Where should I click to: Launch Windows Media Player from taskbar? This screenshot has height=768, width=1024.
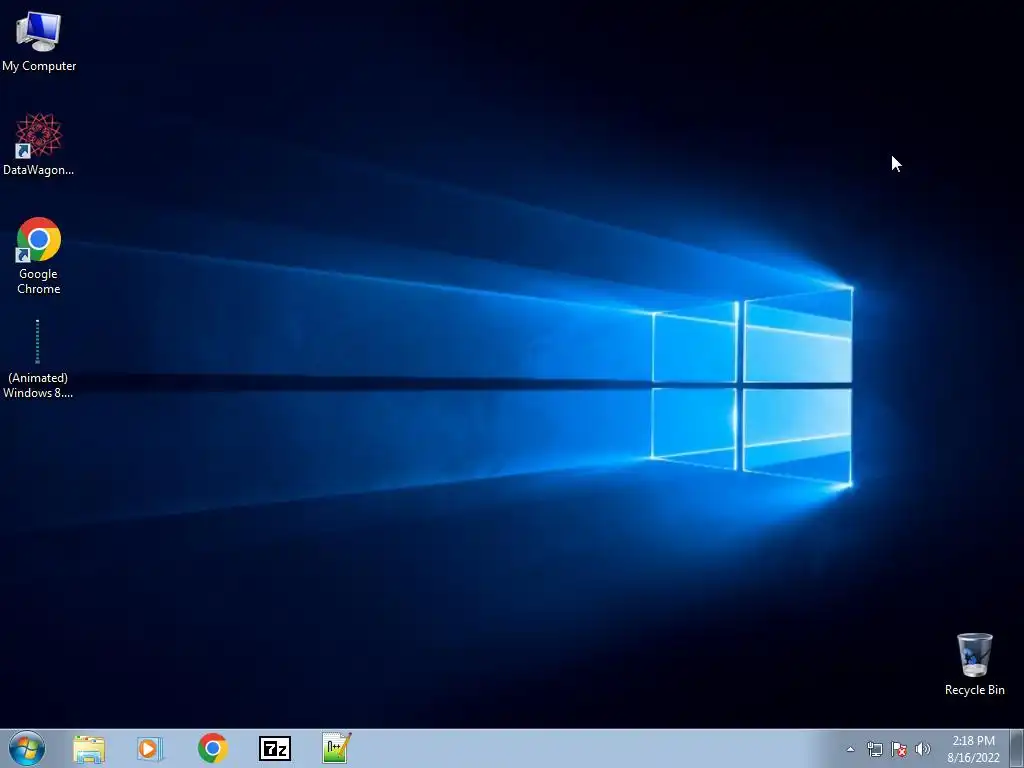[150, 749]
